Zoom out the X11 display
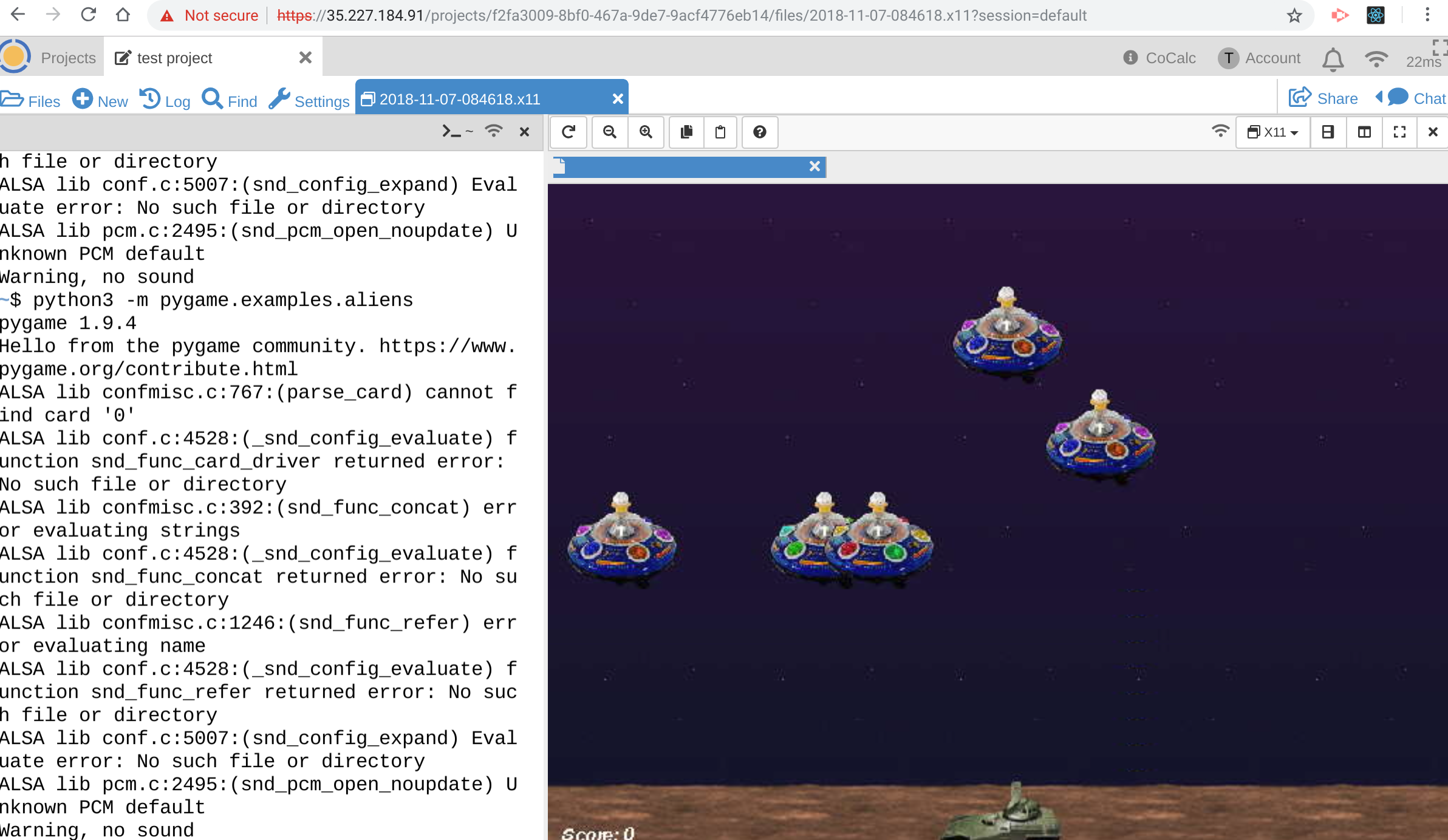Image resolution: width=1448 pixels, height=840 pixels. tap(610, 132)
